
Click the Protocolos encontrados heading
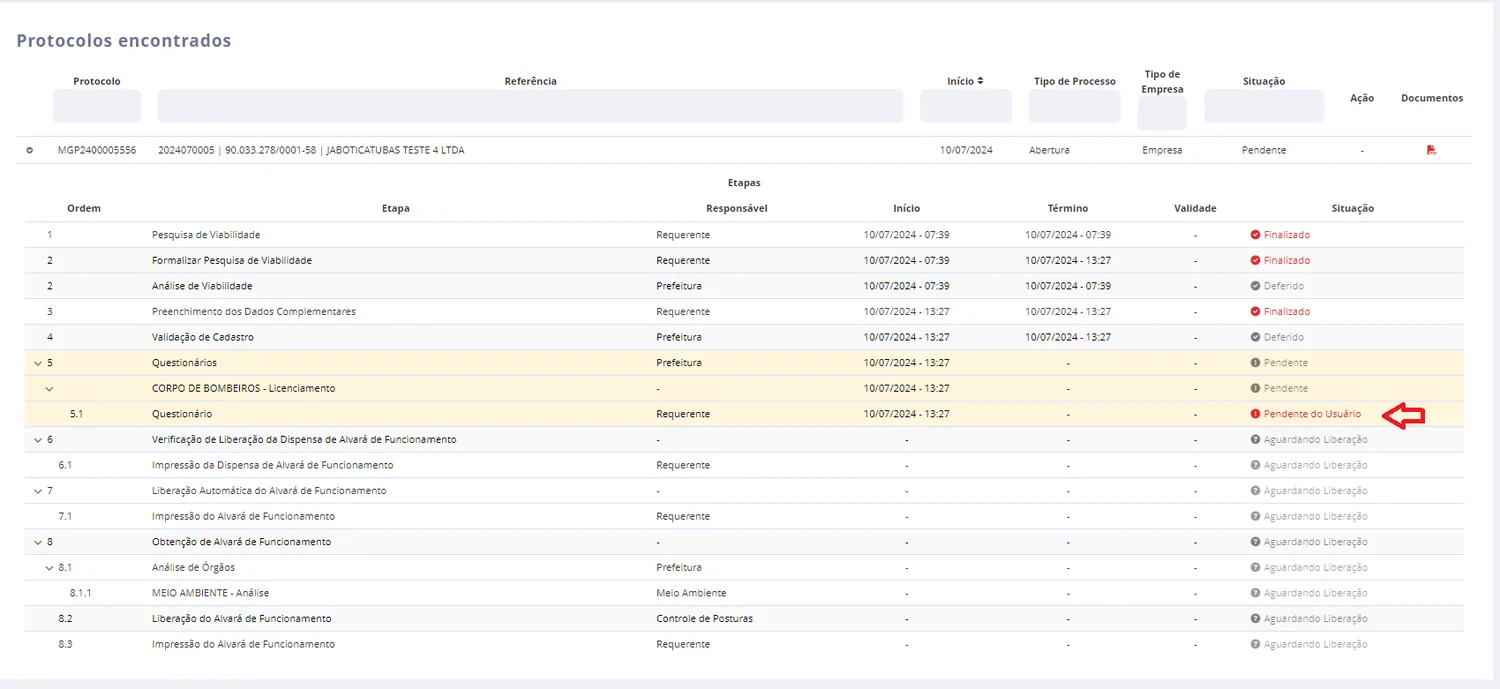[x=124, y=41]
